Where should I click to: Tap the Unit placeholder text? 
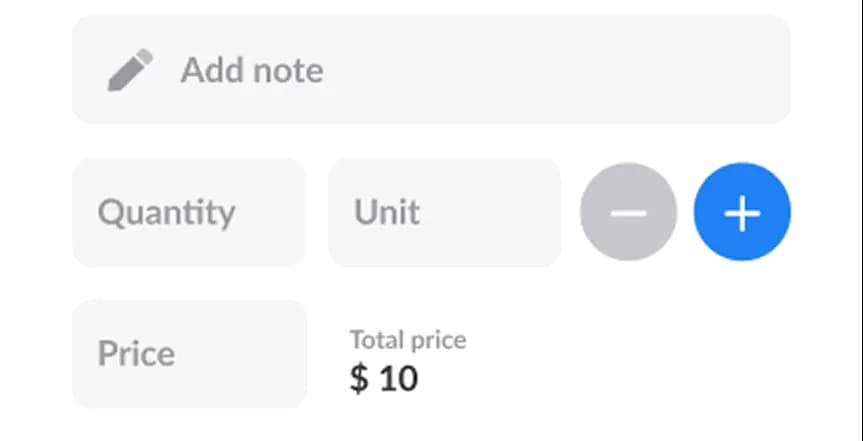[x=386, y=212]
